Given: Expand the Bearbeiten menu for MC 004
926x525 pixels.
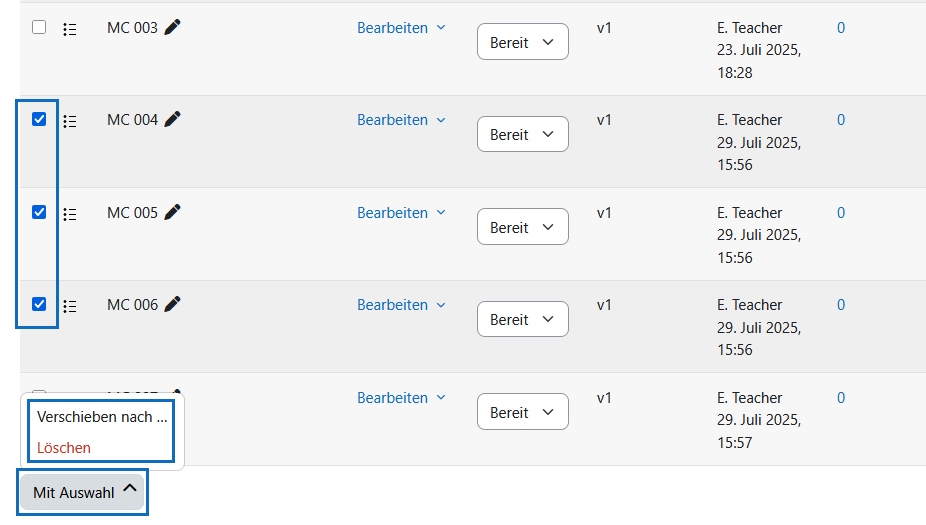Looking at the screenshot, I should coord(401,120).
